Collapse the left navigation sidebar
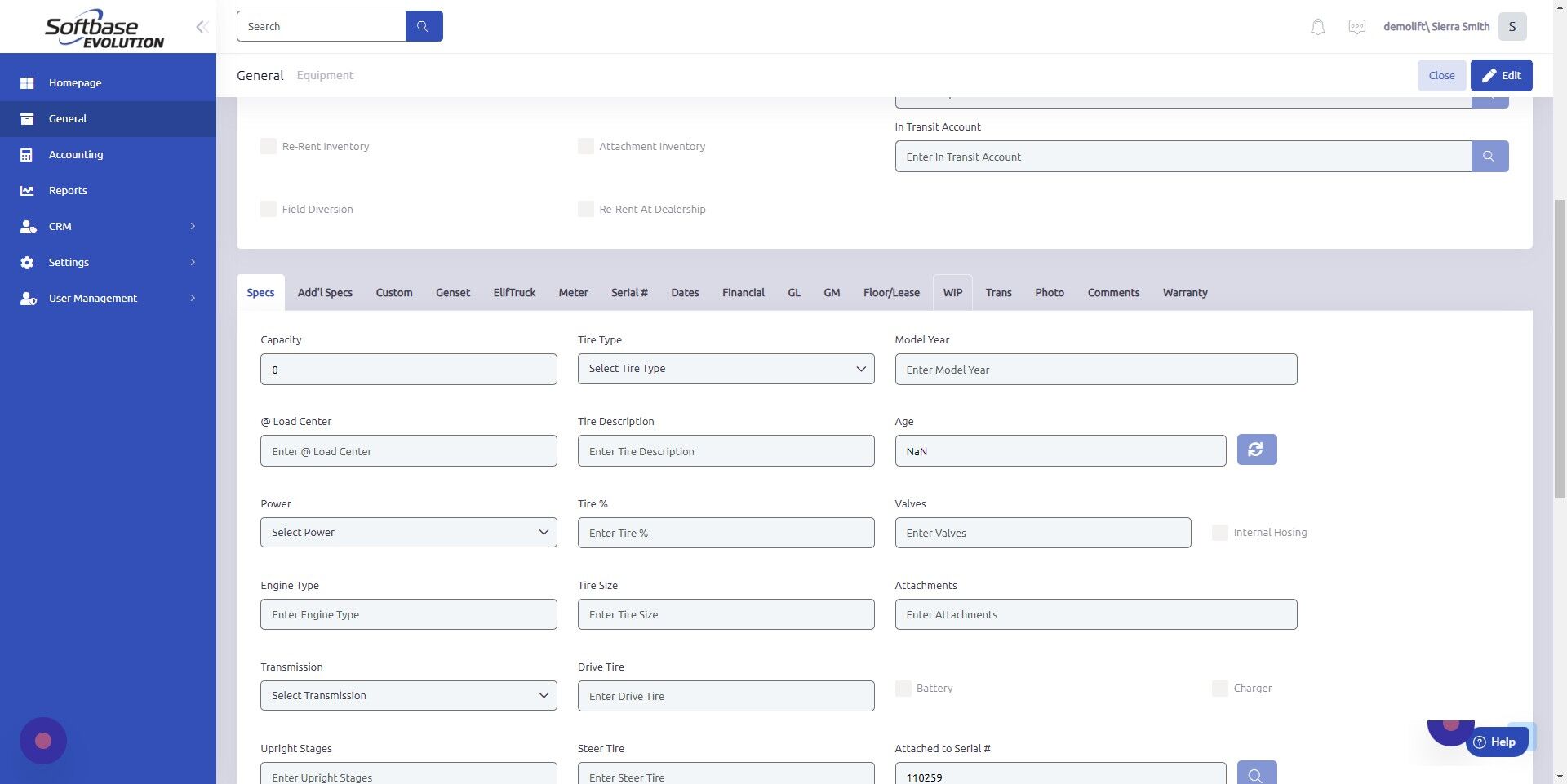 (x=202, y=26)
